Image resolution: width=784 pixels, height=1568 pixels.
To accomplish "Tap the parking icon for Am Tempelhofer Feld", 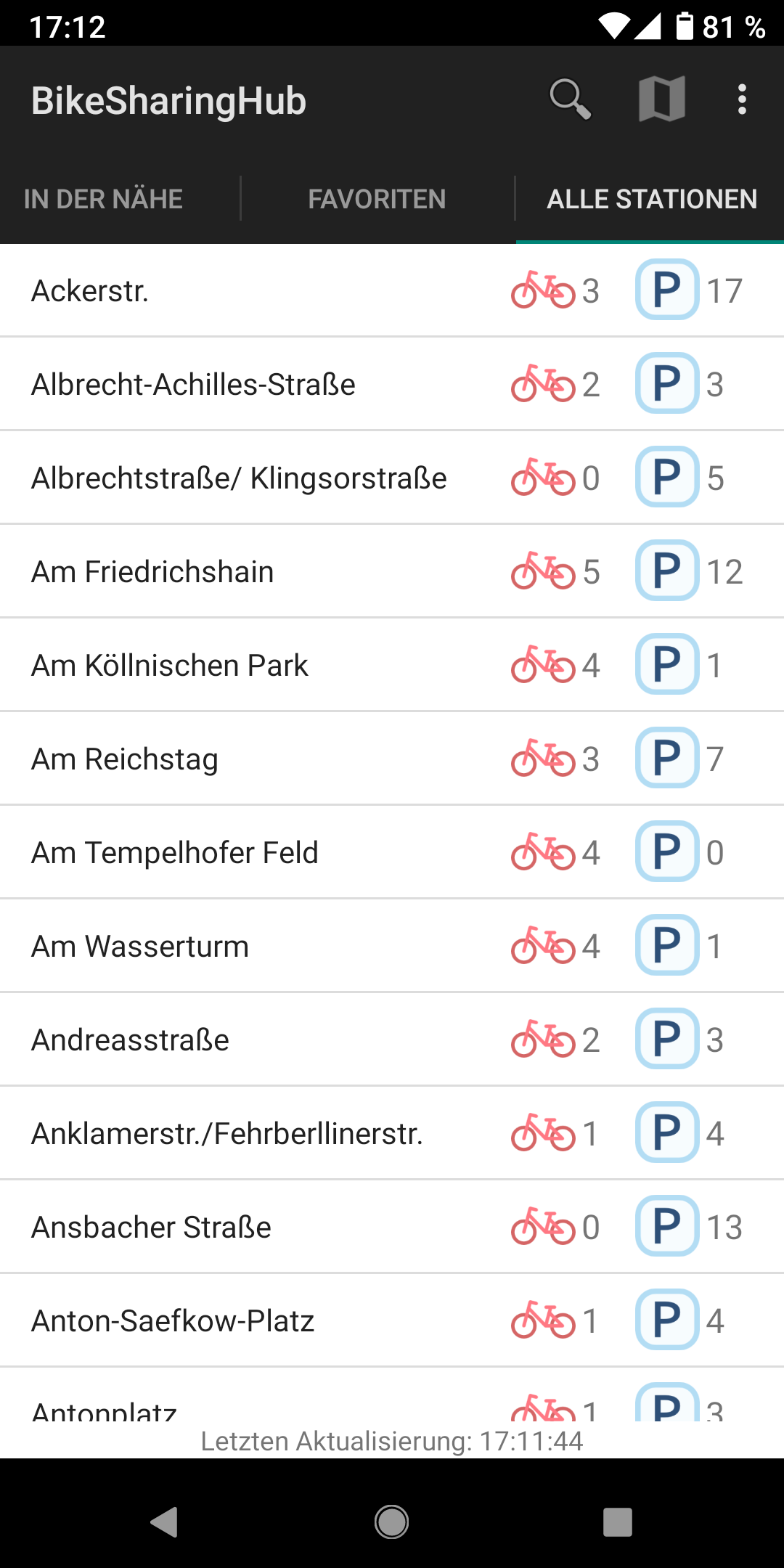I will click(667, 852).
